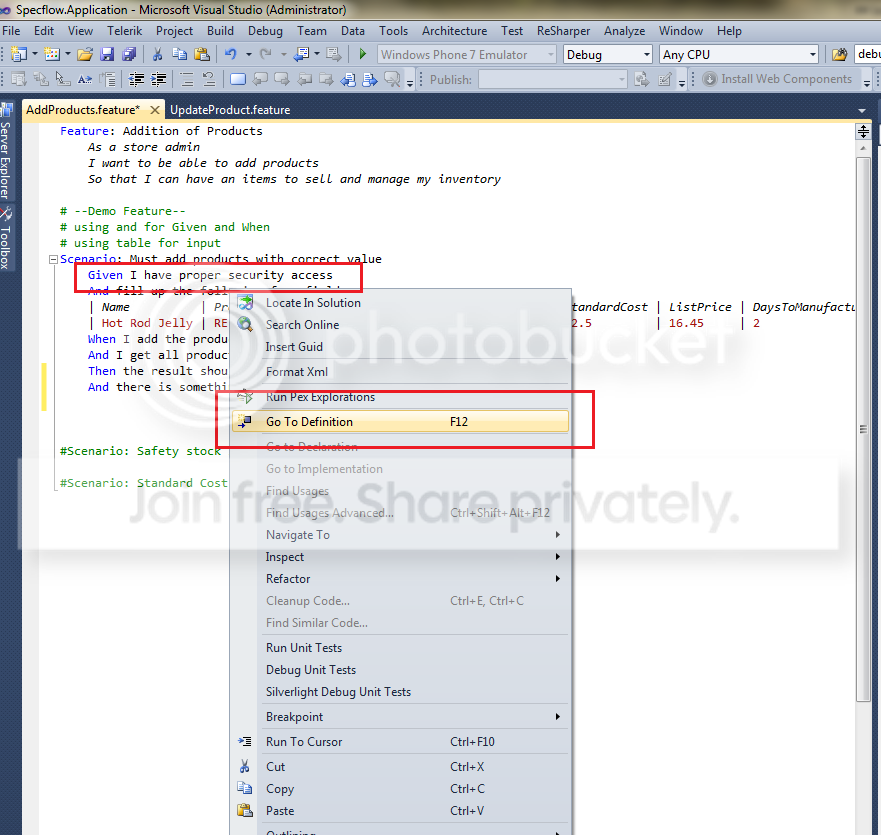Save the current file with the floppy icon
The image size is (881, 835).
[x=107, y=55]
